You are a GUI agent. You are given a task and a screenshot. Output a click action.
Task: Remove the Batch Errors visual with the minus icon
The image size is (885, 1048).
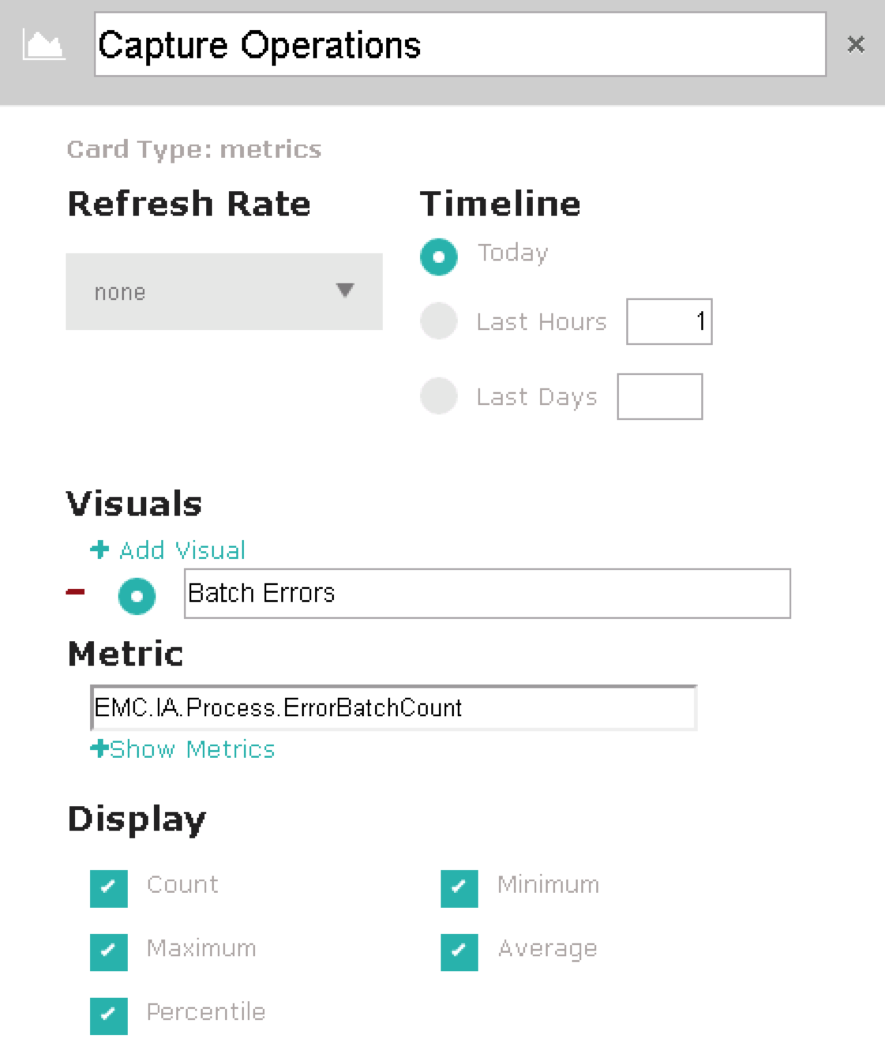tap(76, 592)
